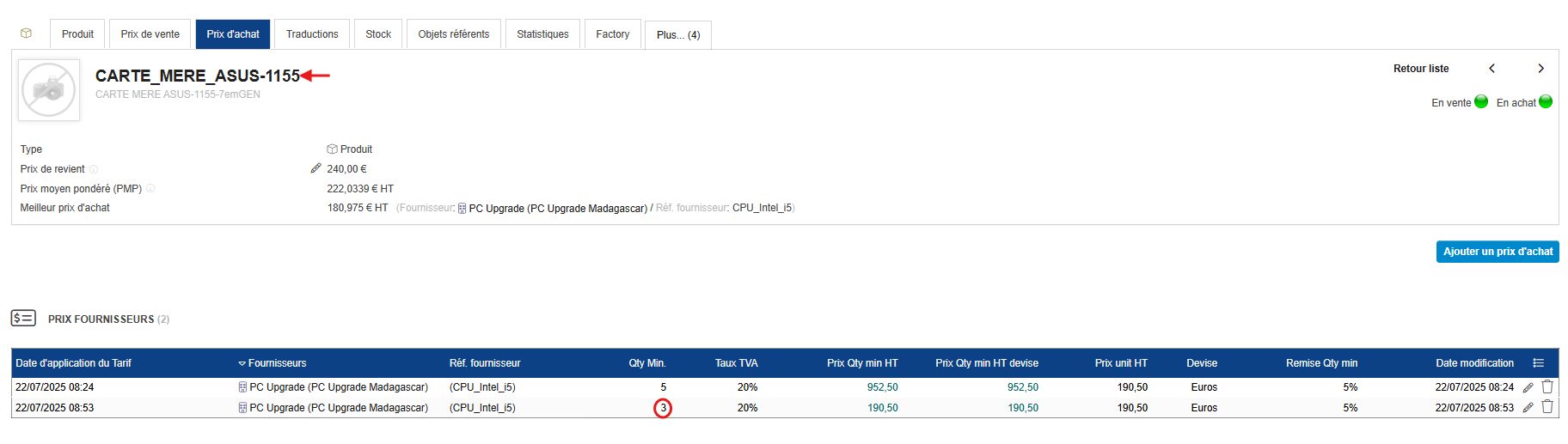The image size is (1568, 444).
Task: Click Ajouter un prix d'achat button
Action: (1498, 252)
